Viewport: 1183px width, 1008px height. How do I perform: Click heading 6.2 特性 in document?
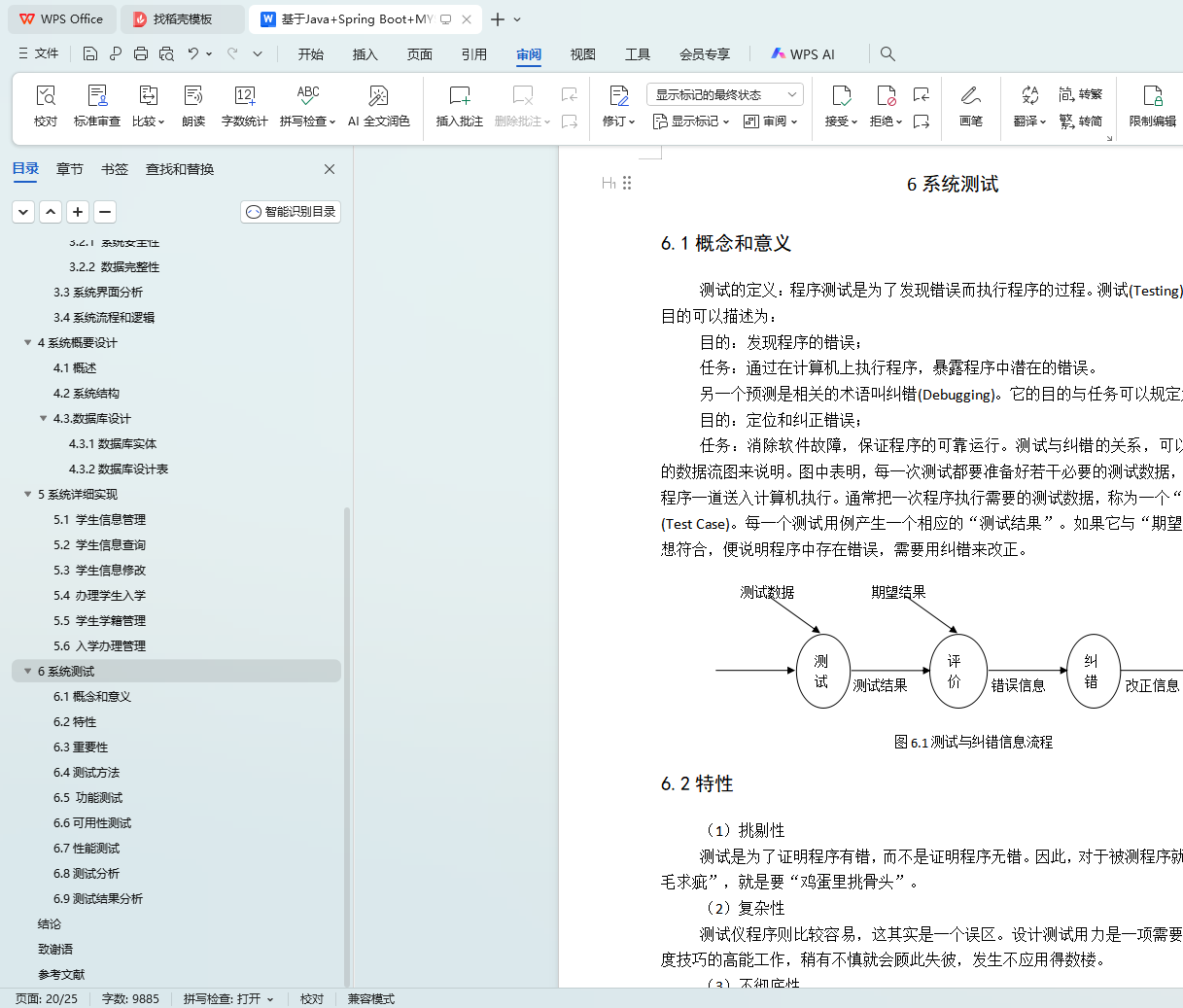[697, 783]
